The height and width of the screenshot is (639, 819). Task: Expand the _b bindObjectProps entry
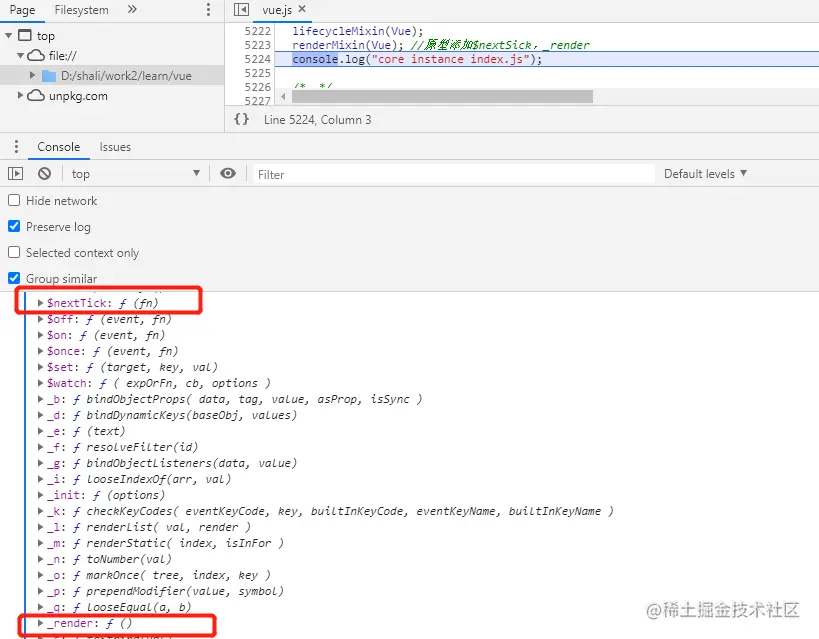click(40, 399)
